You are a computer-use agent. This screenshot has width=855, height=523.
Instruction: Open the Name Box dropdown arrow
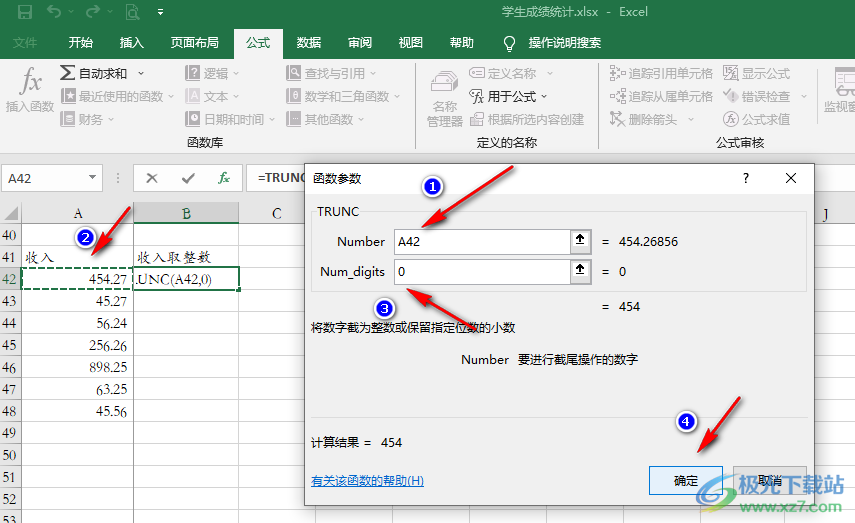point(92,177)
